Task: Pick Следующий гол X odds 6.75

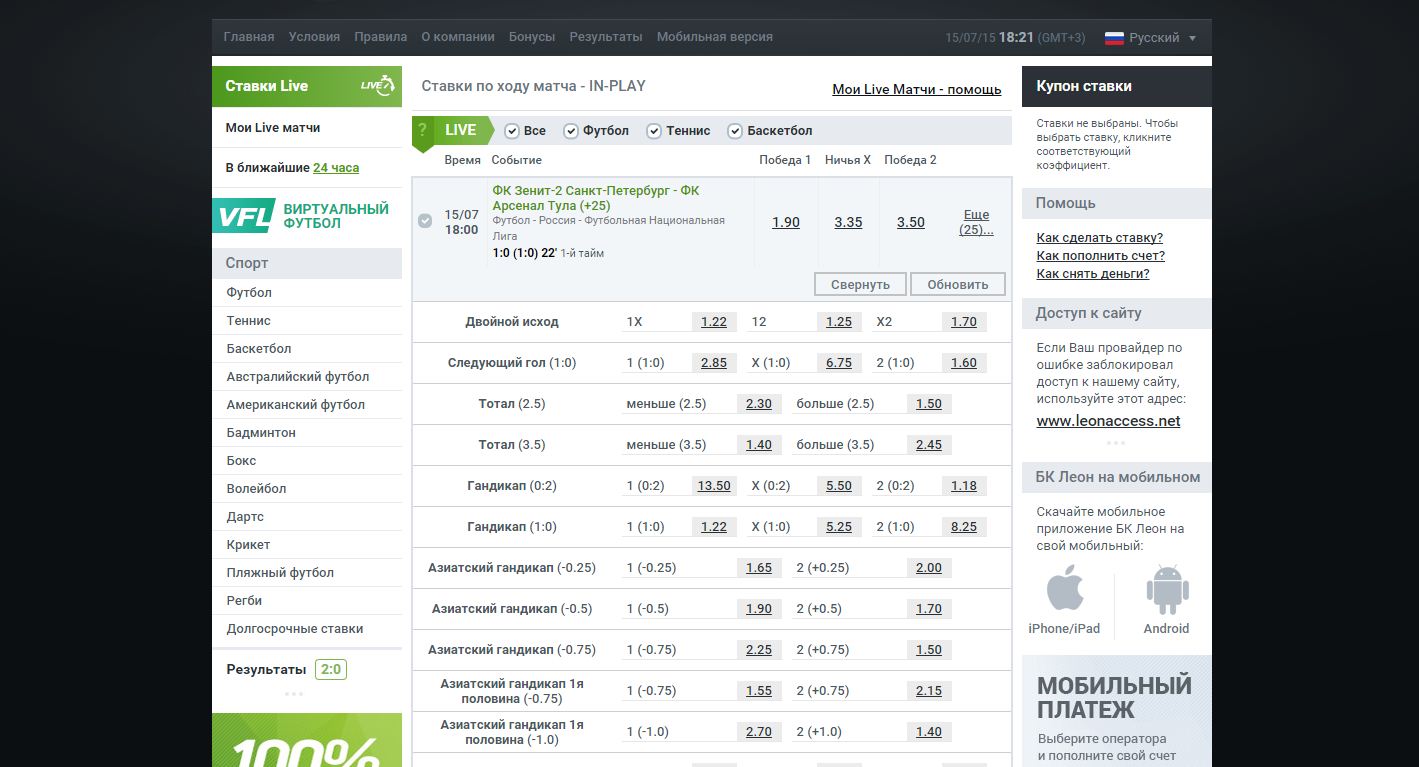Action: (x=839, y=363)
